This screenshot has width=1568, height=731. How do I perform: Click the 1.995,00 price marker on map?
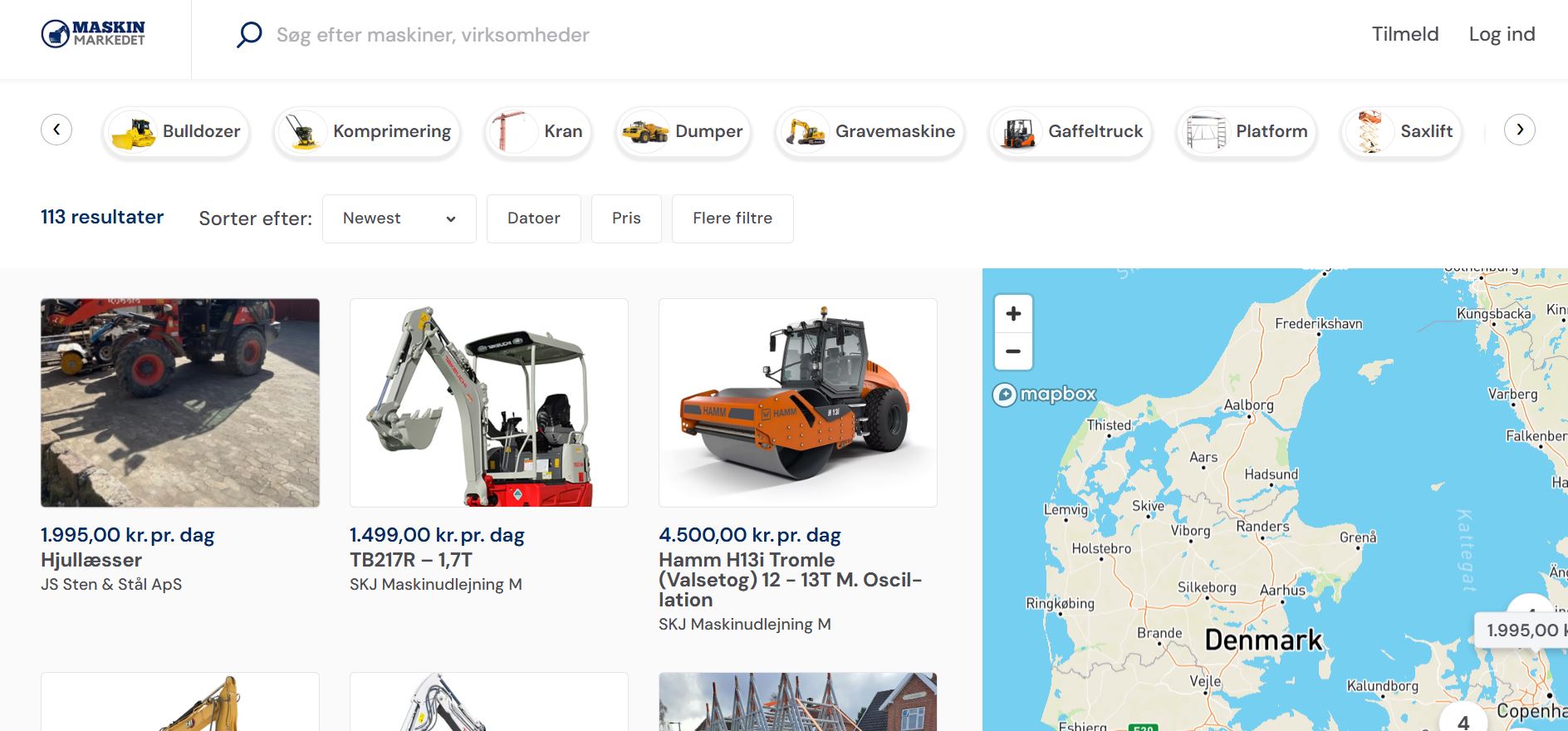point(1521,630)
